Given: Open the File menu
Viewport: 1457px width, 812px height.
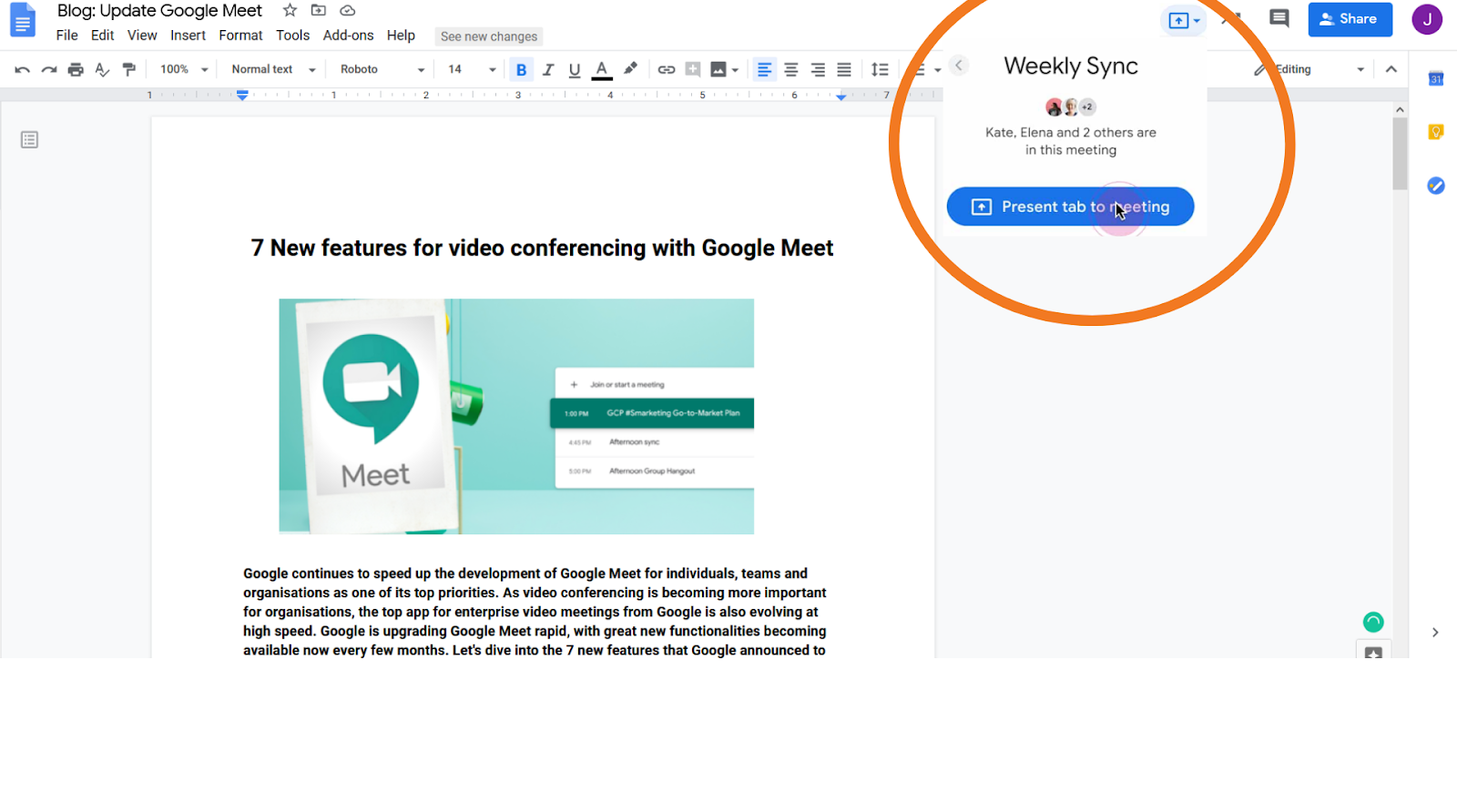Looking at the screenshot, I should point(66,36).
